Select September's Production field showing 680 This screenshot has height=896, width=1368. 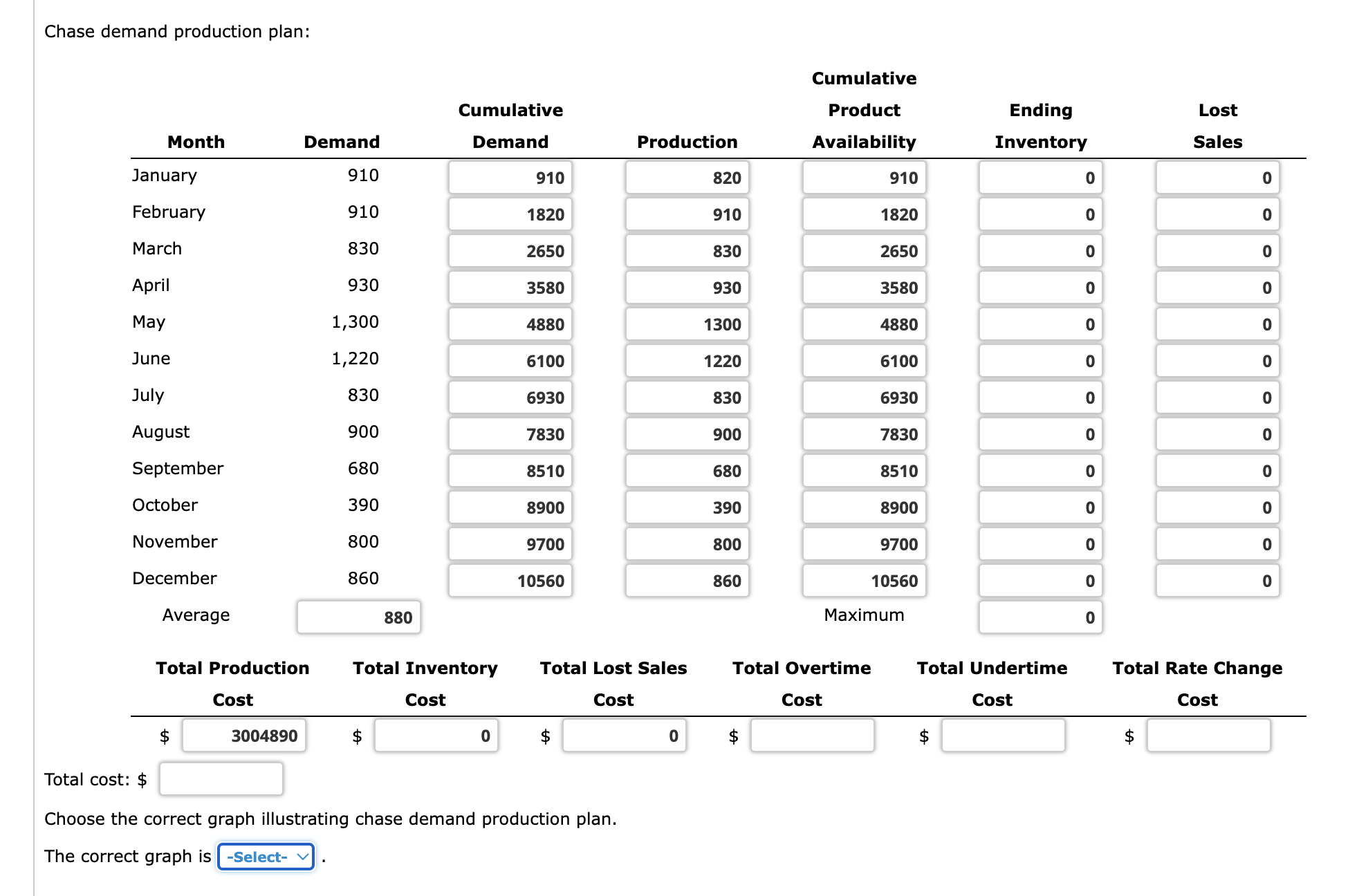(x=687, y=471)
